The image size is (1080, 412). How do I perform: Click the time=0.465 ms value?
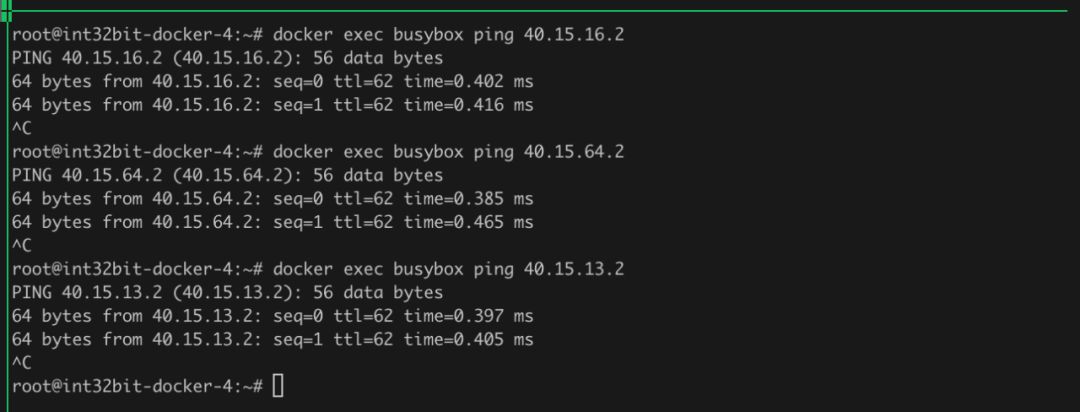468,222
